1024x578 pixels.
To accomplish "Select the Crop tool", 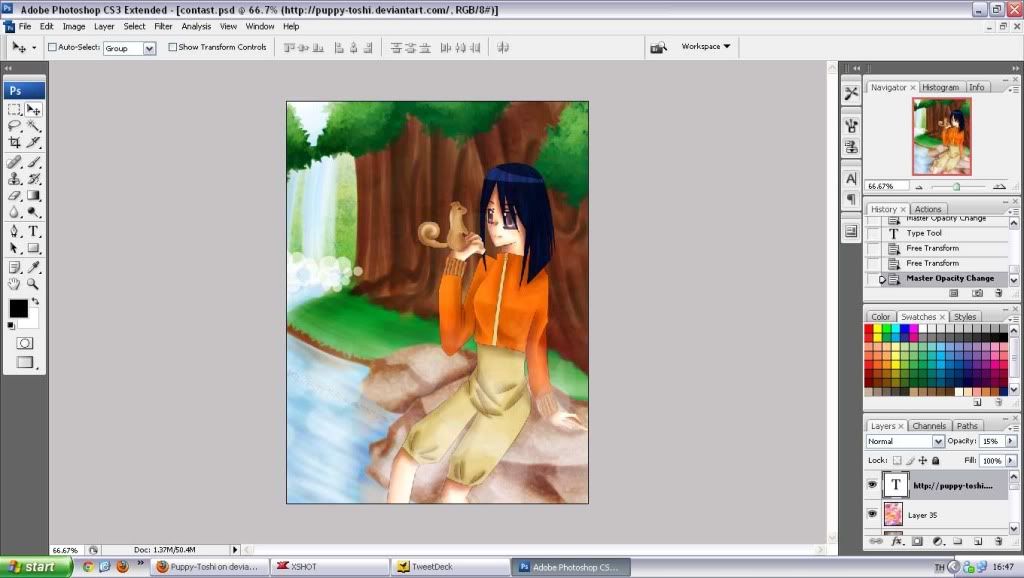I will coord(14,142).
